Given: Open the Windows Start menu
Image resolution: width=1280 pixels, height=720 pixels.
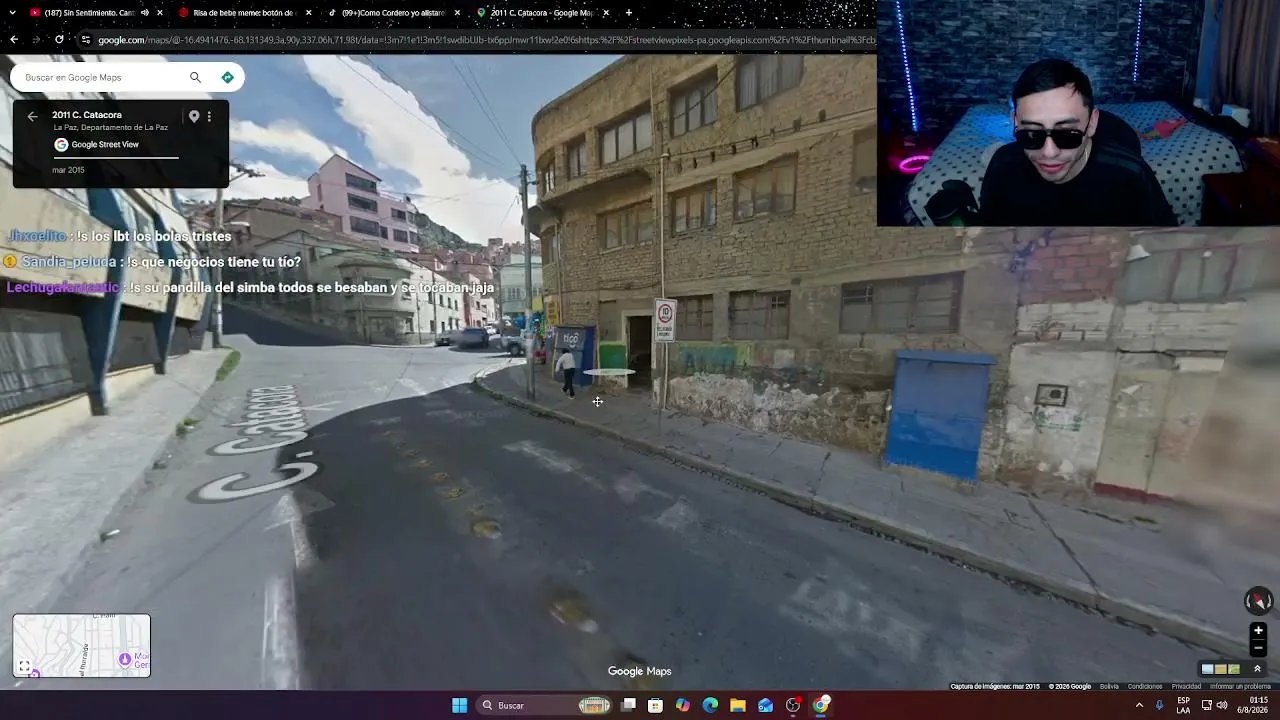Looking at the screenshot, I should click(459, 705).
